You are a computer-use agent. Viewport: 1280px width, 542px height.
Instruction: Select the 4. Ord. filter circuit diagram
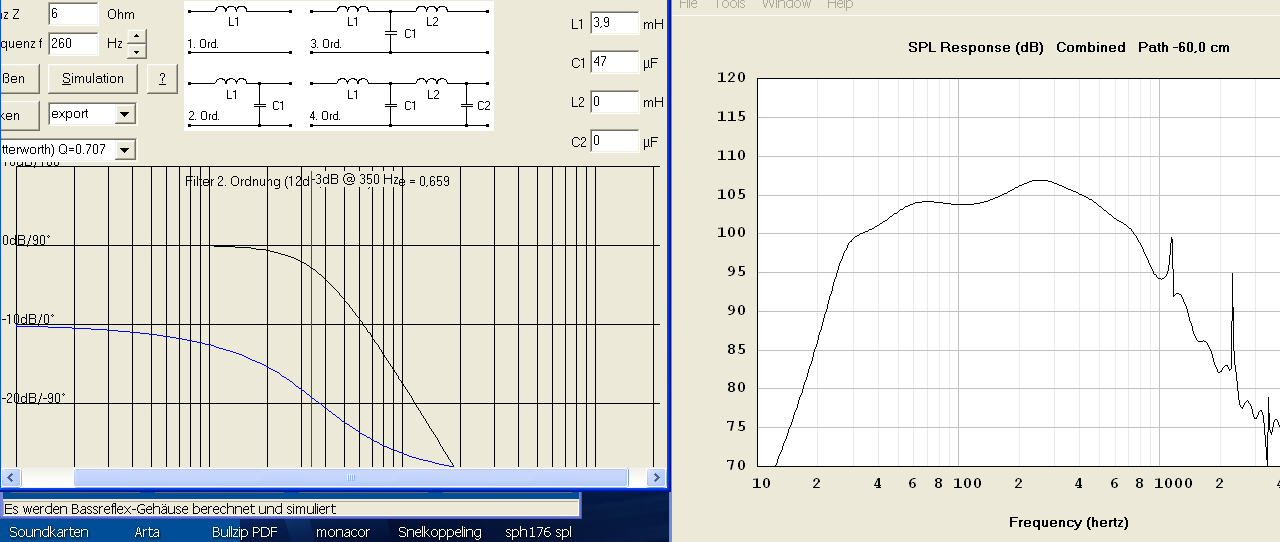[400, 100]
